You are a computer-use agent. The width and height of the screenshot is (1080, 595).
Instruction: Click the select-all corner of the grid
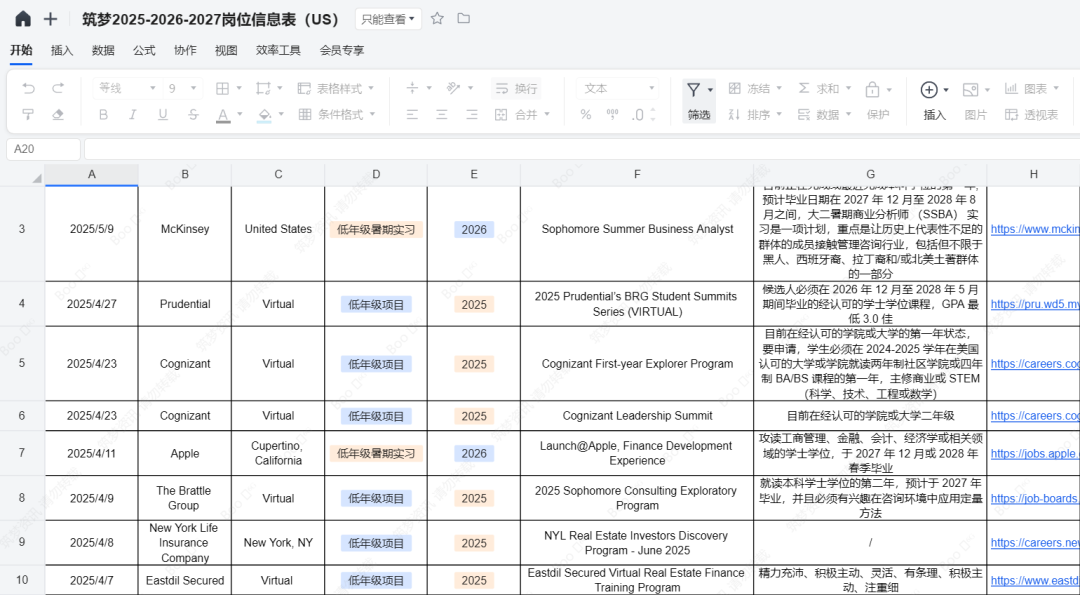click(x=23, y=175)
